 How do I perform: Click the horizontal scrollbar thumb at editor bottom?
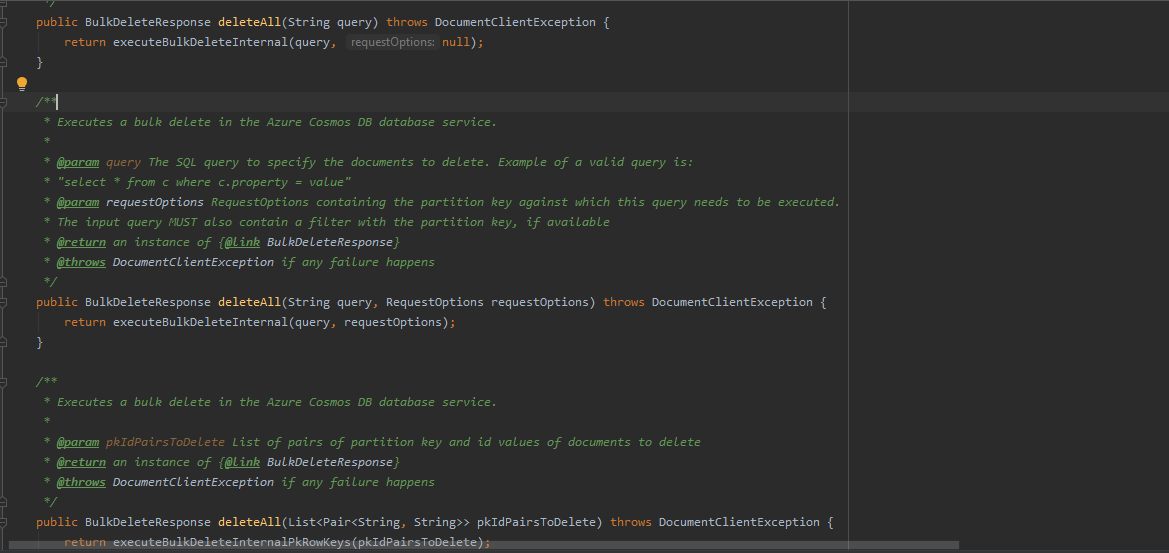click(x=484, y=546)
